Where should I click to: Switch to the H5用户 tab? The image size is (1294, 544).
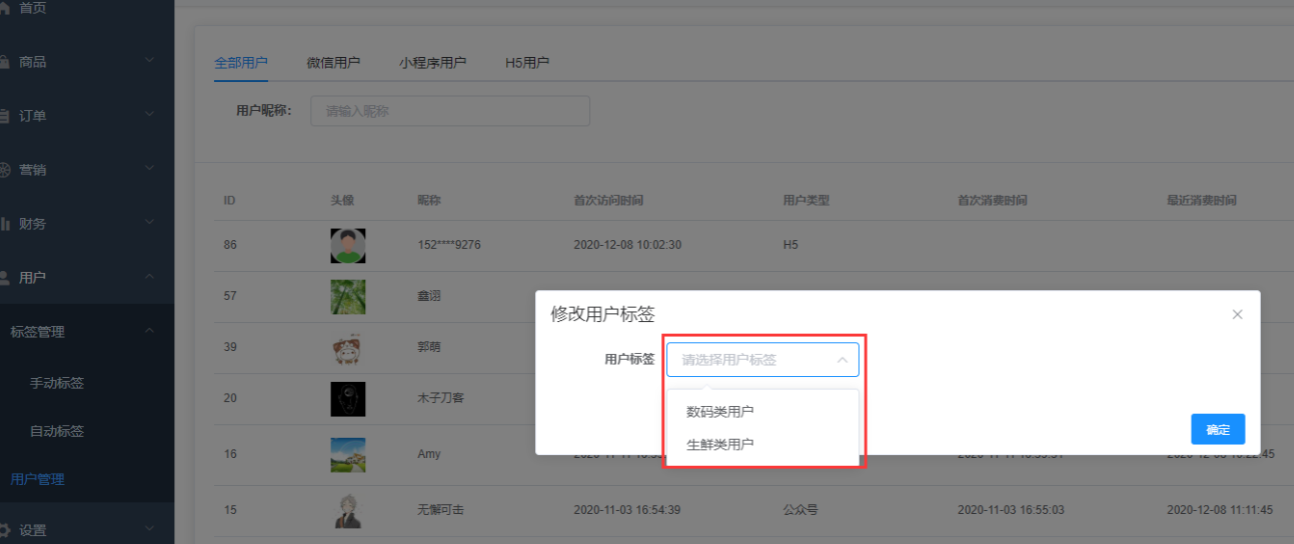(527, 63)
